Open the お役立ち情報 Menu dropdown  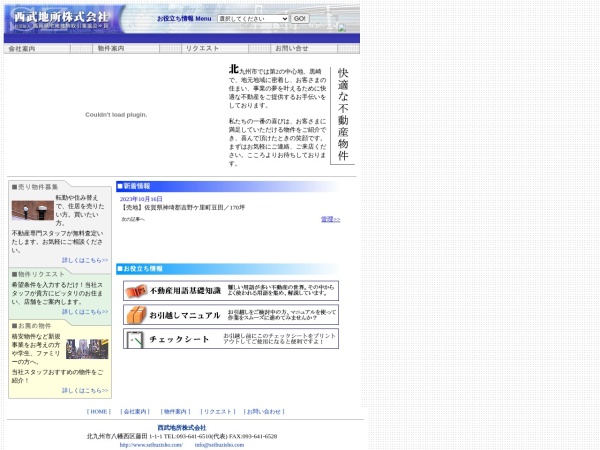tap(252, 19)
